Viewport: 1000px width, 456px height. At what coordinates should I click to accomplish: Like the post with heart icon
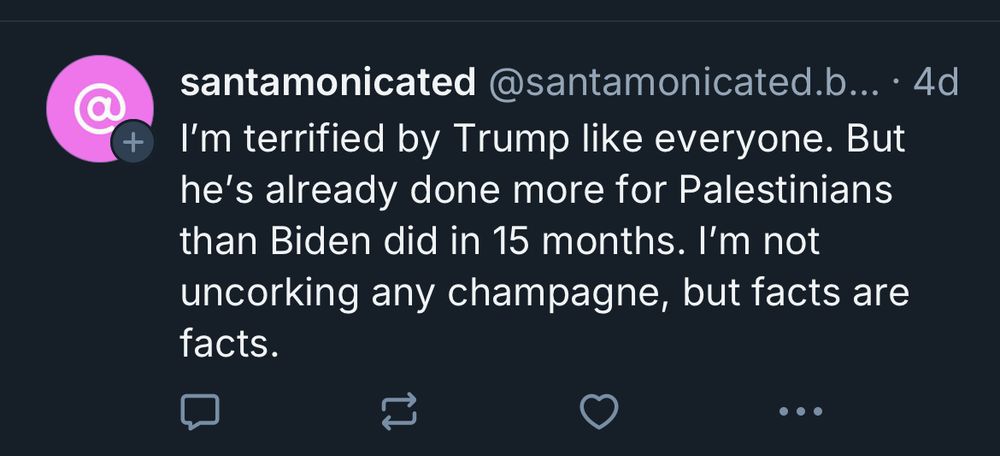tap(600, 410)
